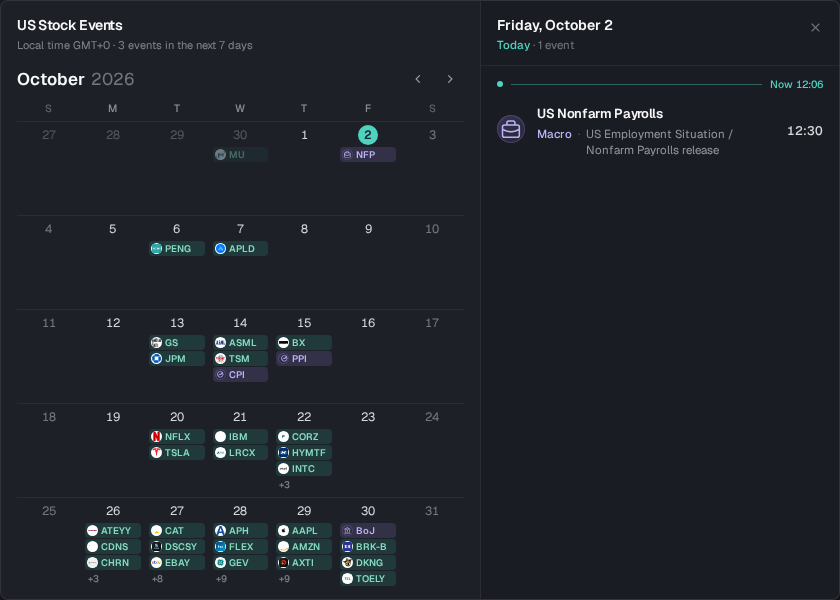Image resolution: width=840 pixels, height=600 pixels.
Task: Open the US Nonfarm Payrolls event entry
Action: [660, 131]
